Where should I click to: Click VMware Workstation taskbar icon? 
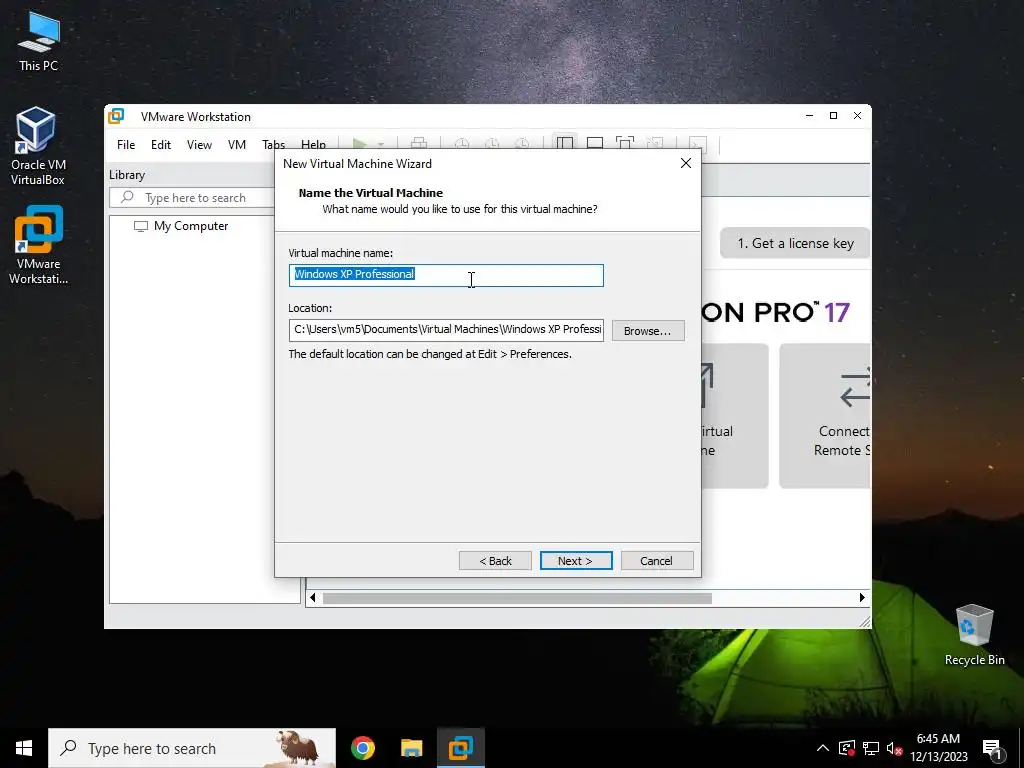pyautogui.click(x=460, y=748)
